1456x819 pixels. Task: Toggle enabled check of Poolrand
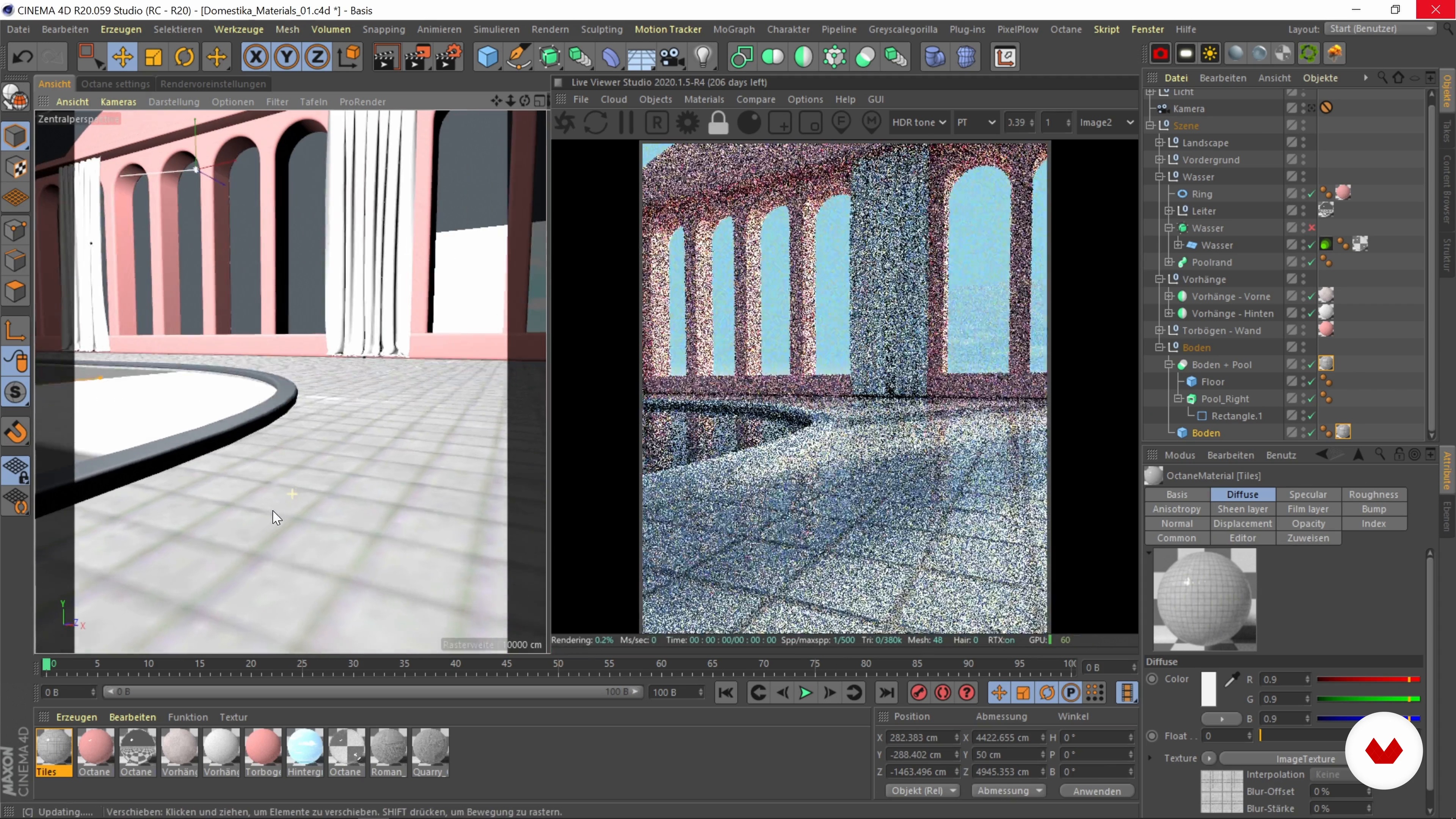click(x=1312, y=262)
